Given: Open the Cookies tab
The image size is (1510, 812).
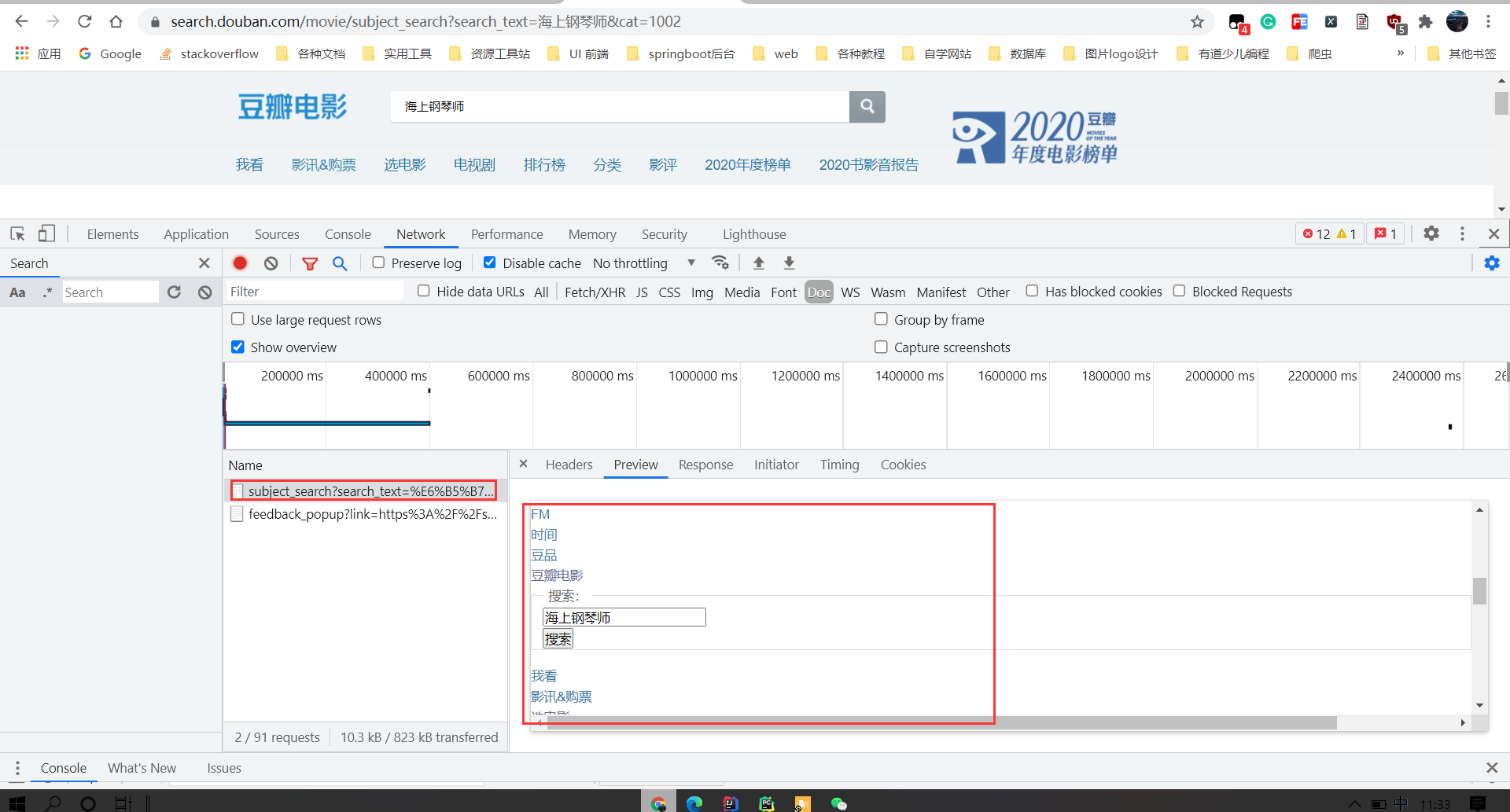Looking at the screenshot, I should 903,465.
